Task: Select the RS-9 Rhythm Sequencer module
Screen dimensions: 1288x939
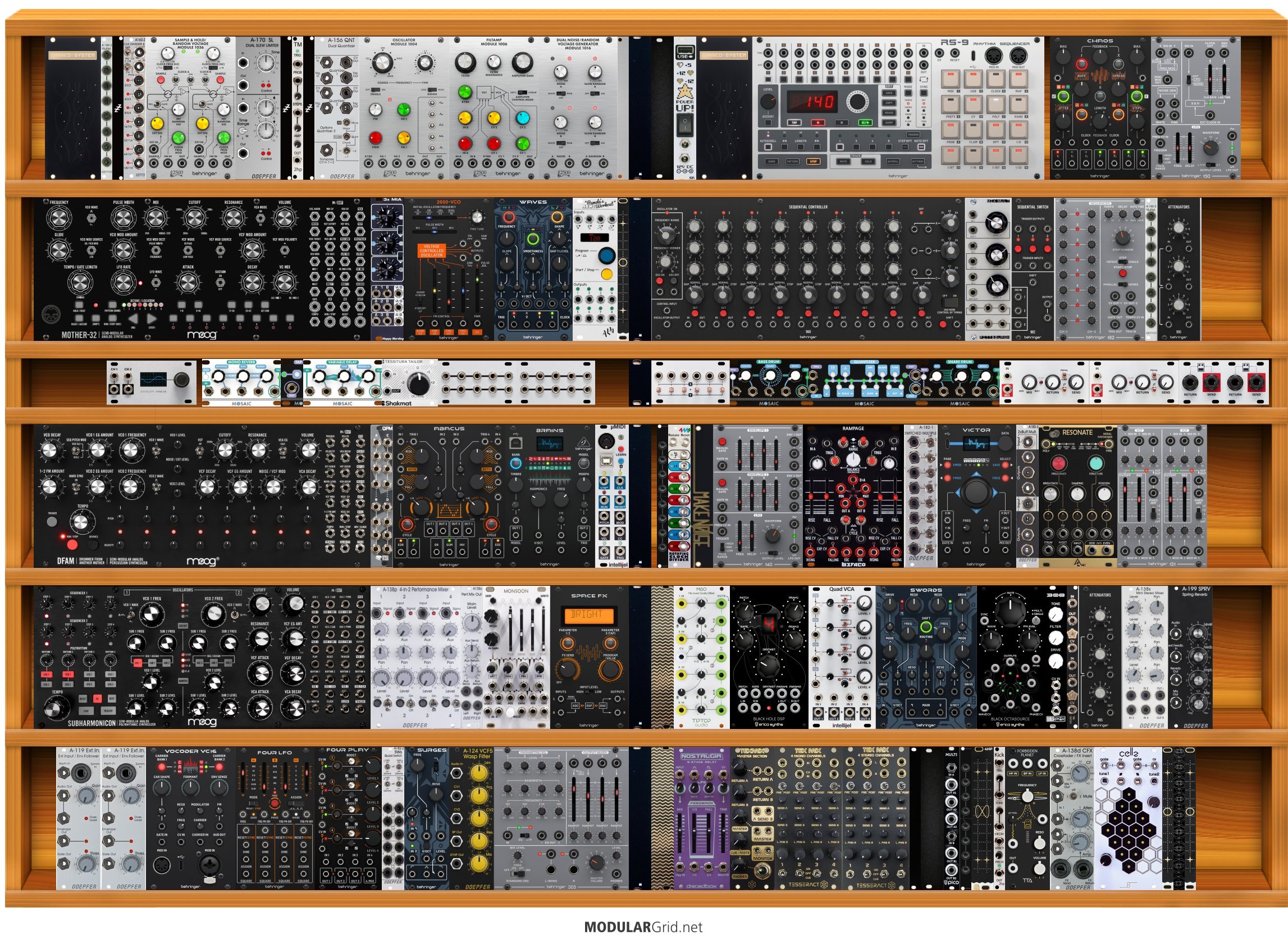Action: coord(898,108)
